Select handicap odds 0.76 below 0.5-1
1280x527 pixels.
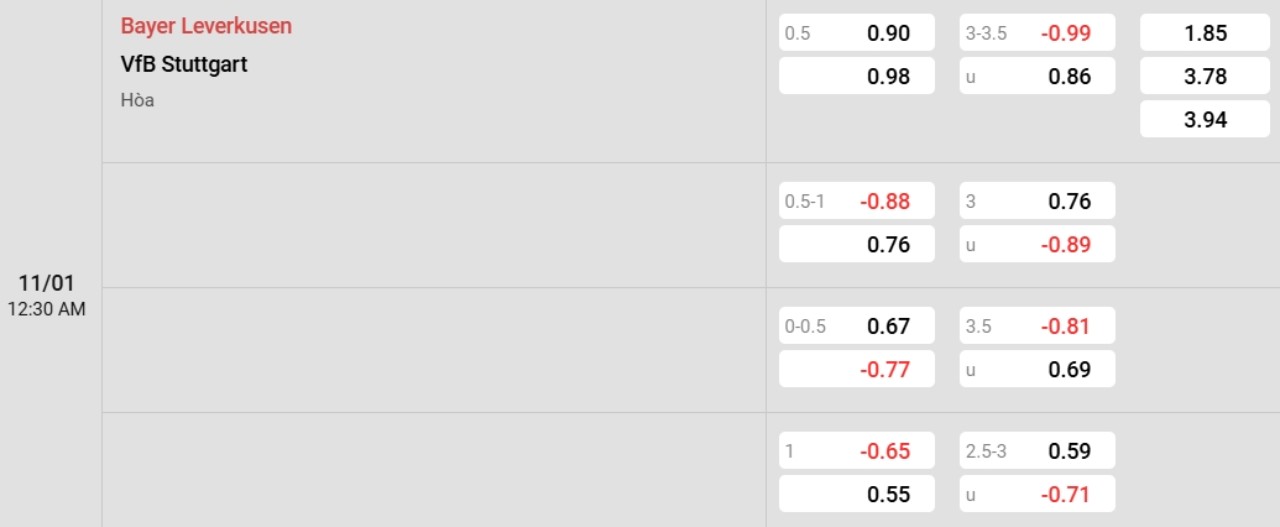tap(857, 244)
